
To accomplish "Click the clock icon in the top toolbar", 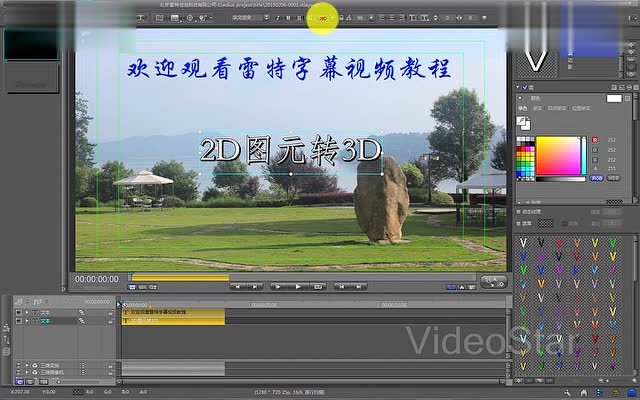I will (190, 18).
